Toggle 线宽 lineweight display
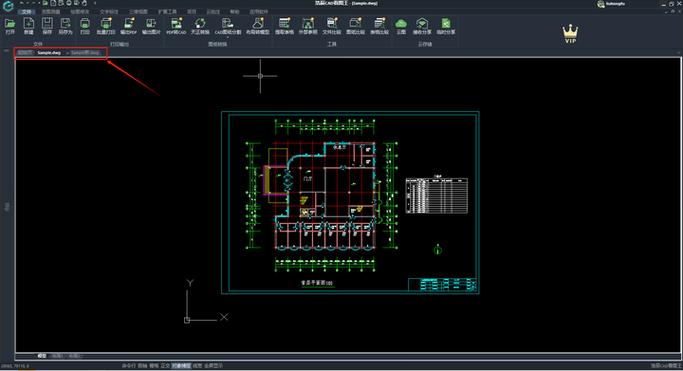This screenshot has width=683, height=371. pos(197,366)
